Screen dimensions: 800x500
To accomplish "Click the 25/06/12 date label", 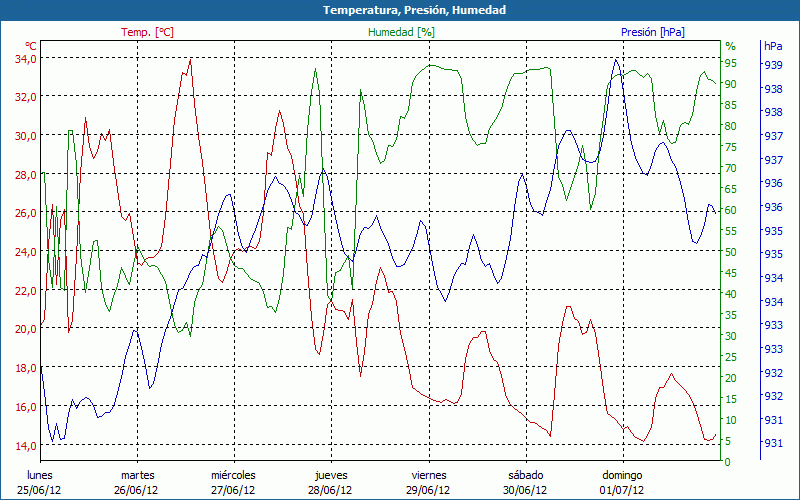I will pos(40,489).
